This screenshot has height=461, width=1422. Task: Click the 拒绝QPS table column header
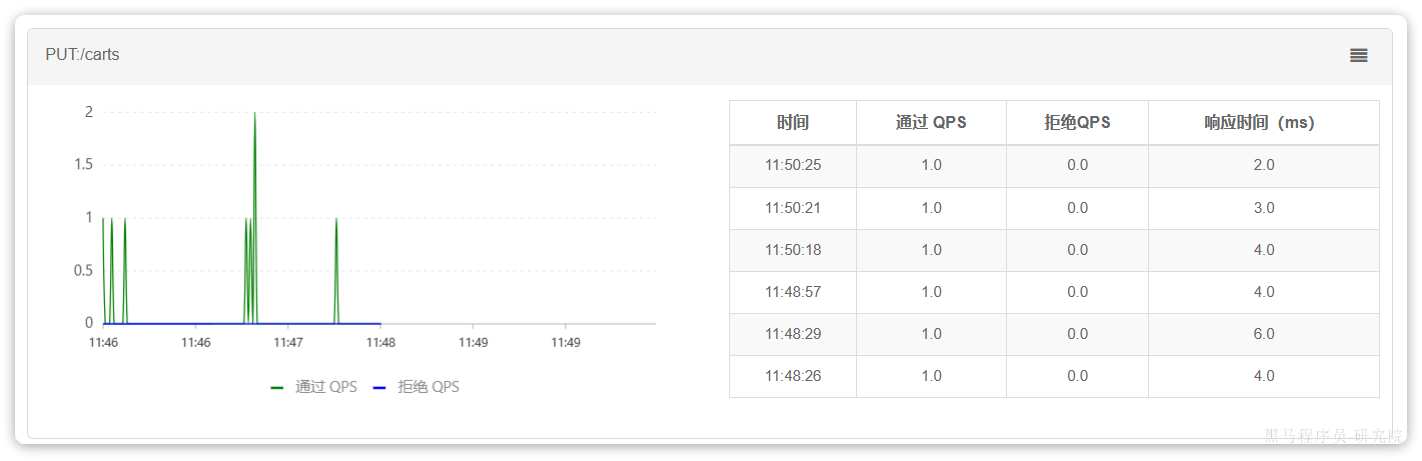click(1077, 123)
